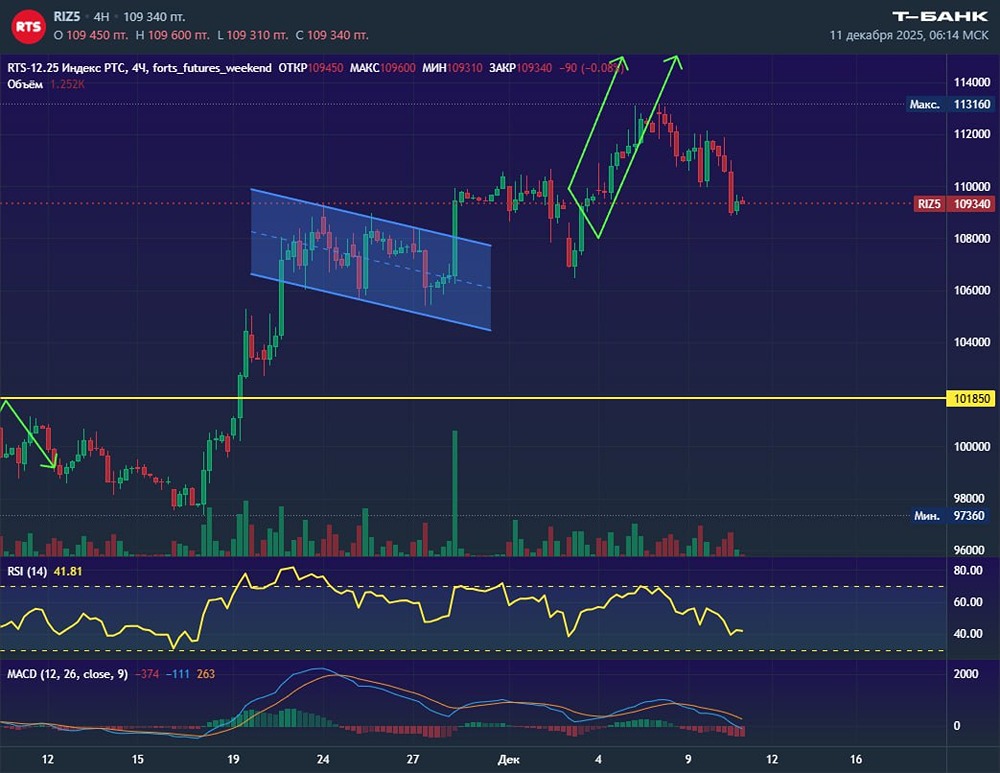Click the RIZ5 109340 current price tag
Screen dimensions: 1000x773
954,204
